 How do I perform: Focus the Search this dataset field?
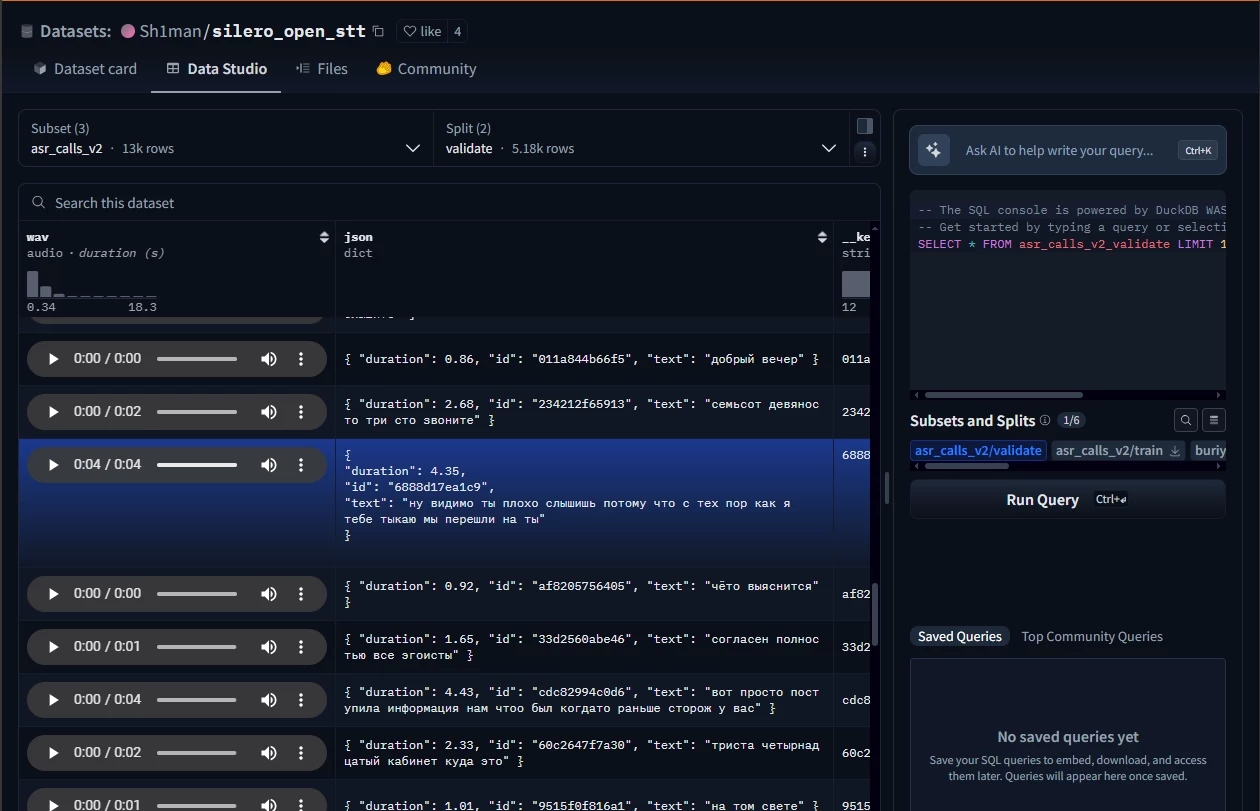[449, 203]
